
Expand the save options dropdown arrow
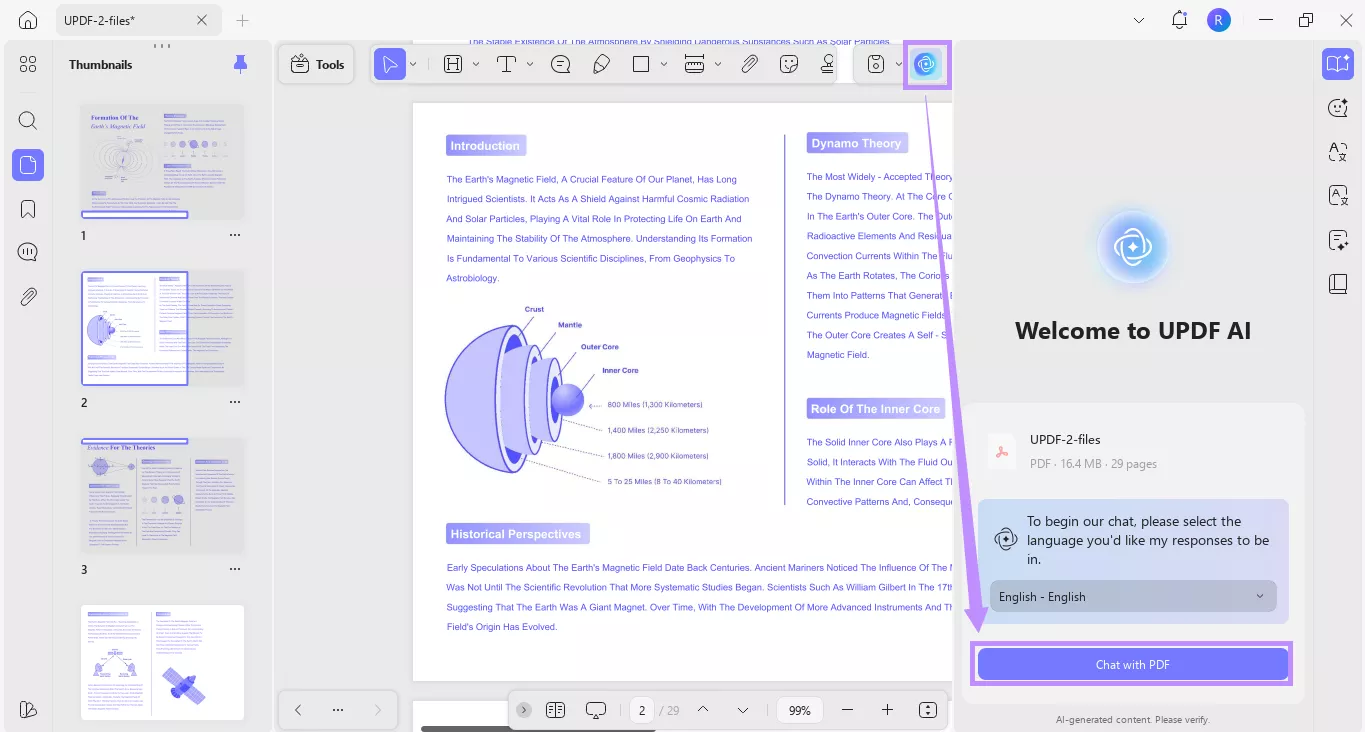(899, 64)
